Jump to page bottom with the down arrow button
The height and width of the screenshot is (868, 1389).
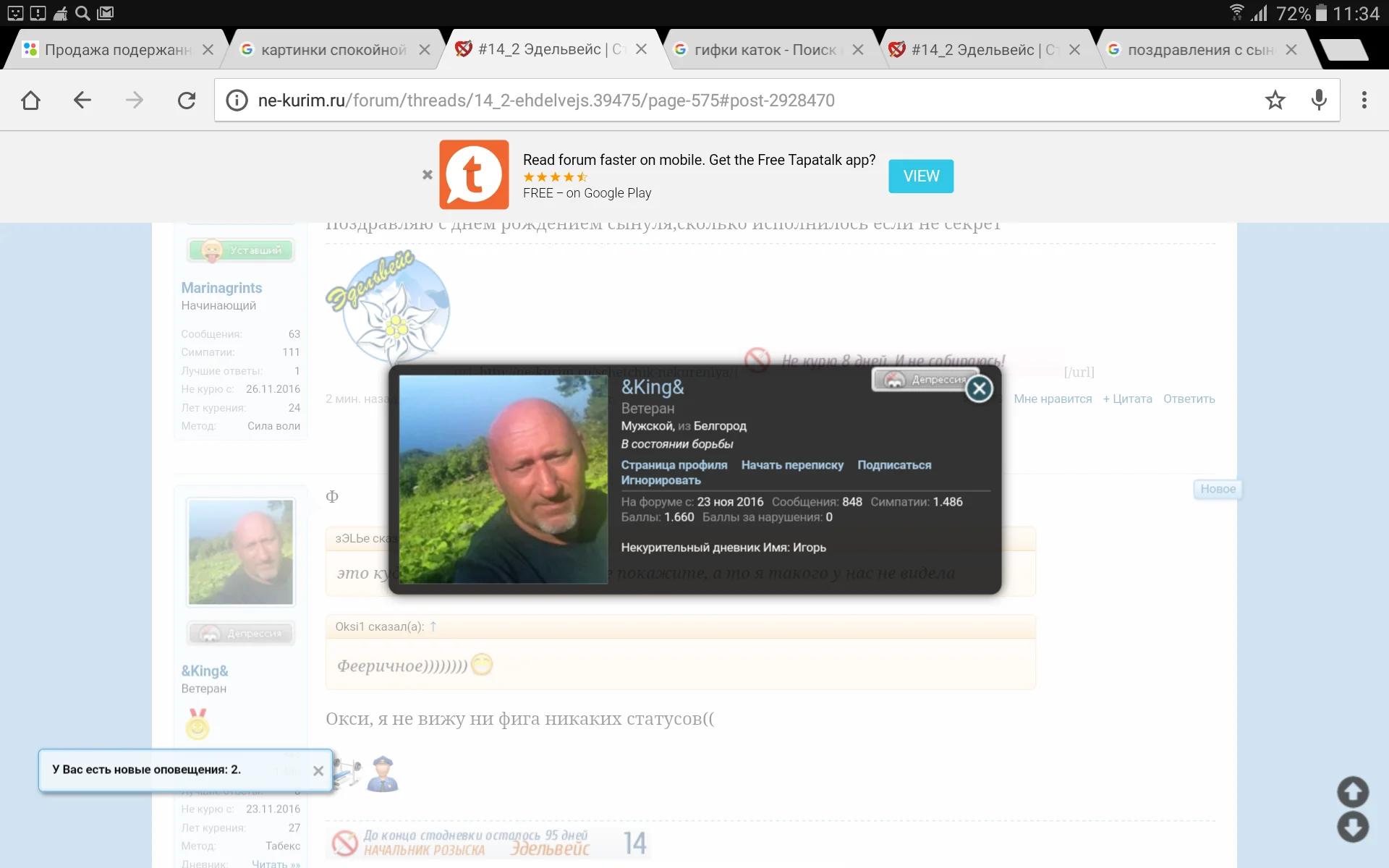1352,827
